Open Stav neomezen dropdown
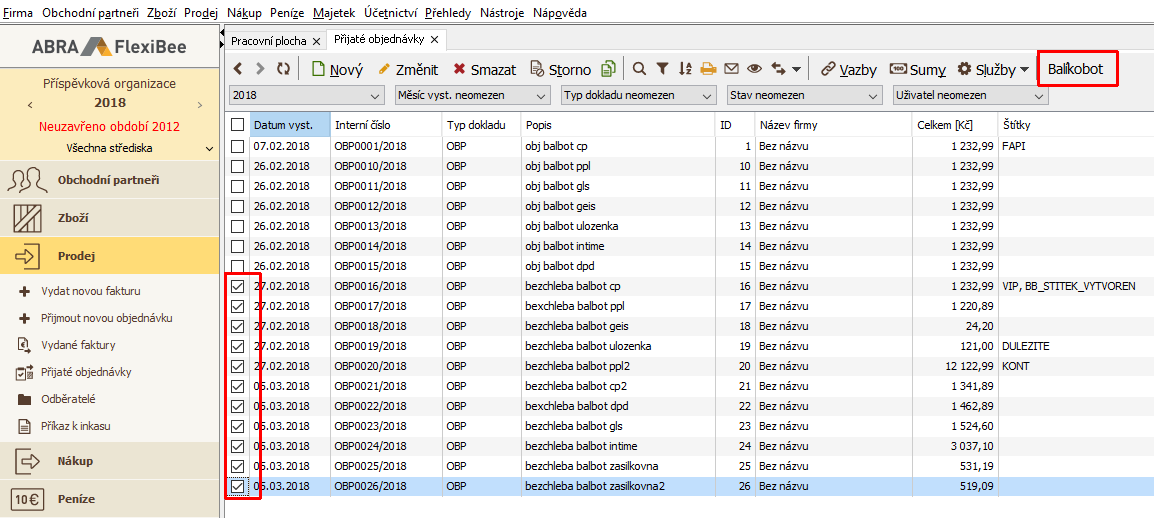This screenshot has width=1154, height=518. pyautogui.click(x=804, y=96)
